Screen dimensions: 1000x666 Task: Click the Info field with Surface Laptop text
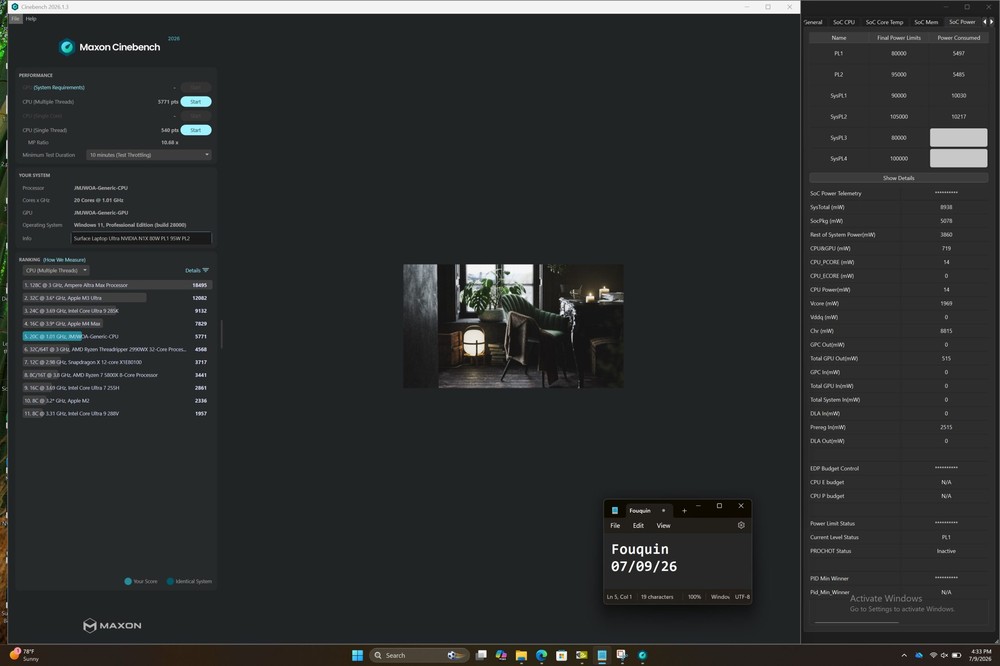pos(141,239)
